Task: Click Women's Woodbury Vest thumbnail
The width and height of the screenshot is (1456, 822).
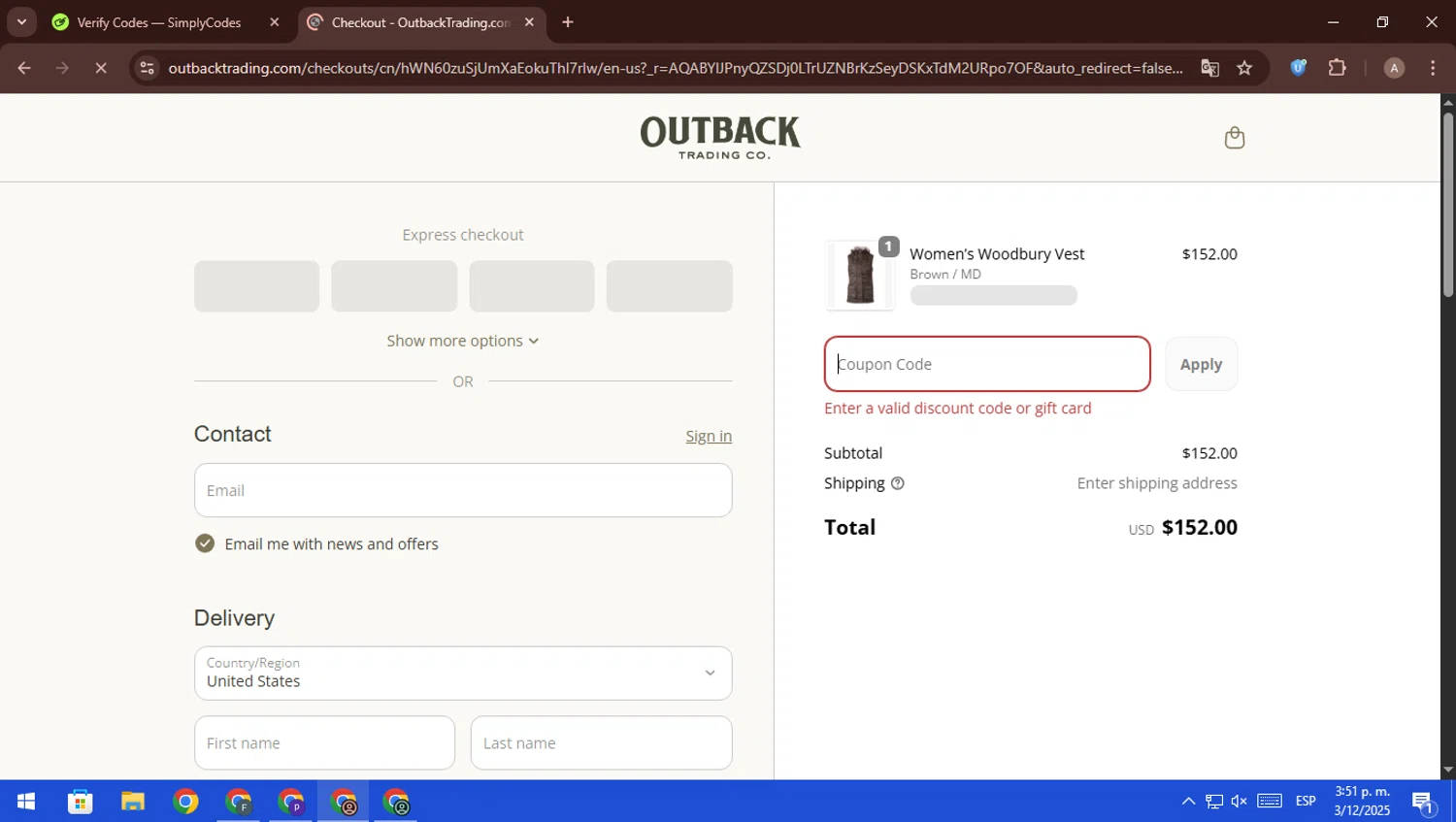Action: (860, 276)
